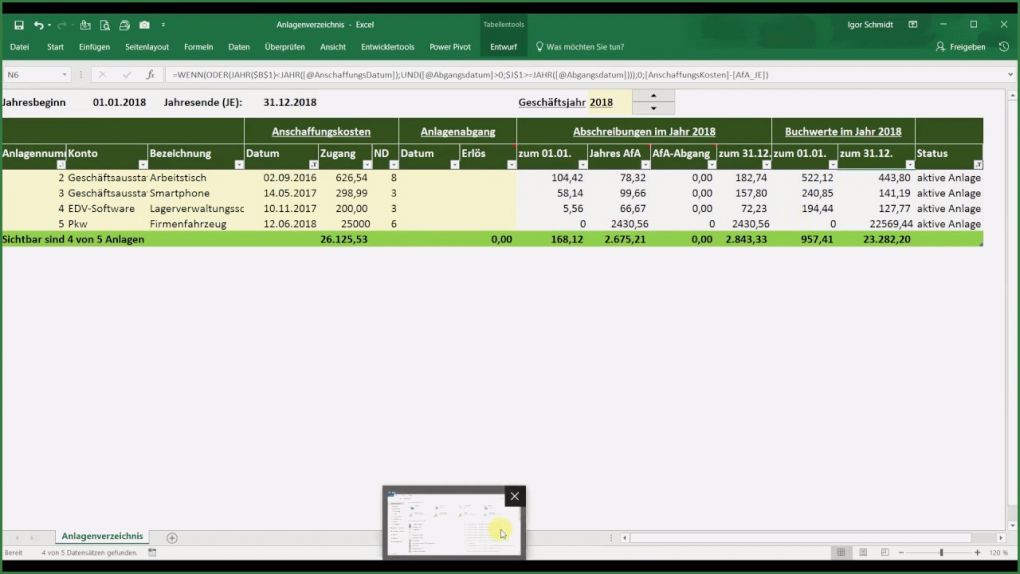The width and height of the screenshot is (1020, 574).
Task: Open the Überprüfen ribbon tab
Action: point(284,47)
